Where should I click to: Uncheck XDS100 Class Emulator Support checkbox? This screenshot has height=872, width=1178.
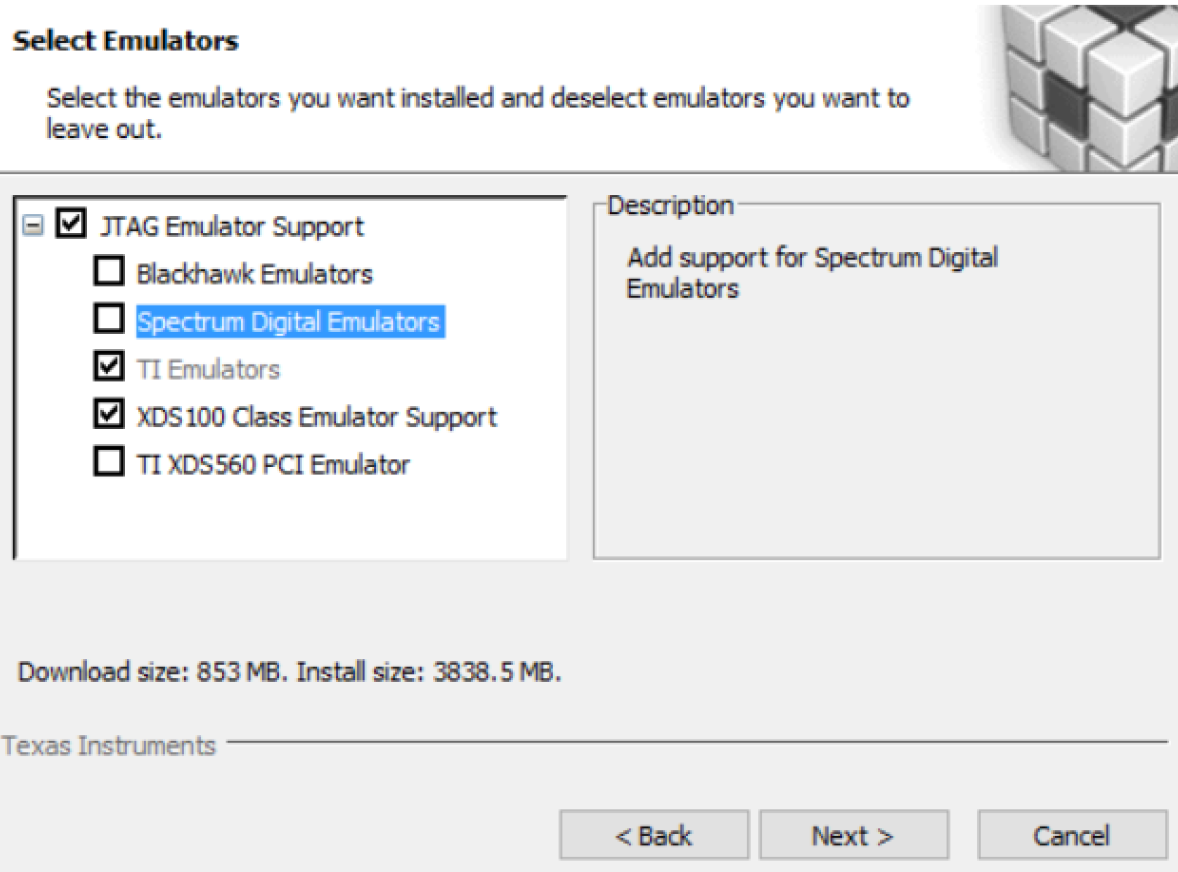[x=109, y=414]
